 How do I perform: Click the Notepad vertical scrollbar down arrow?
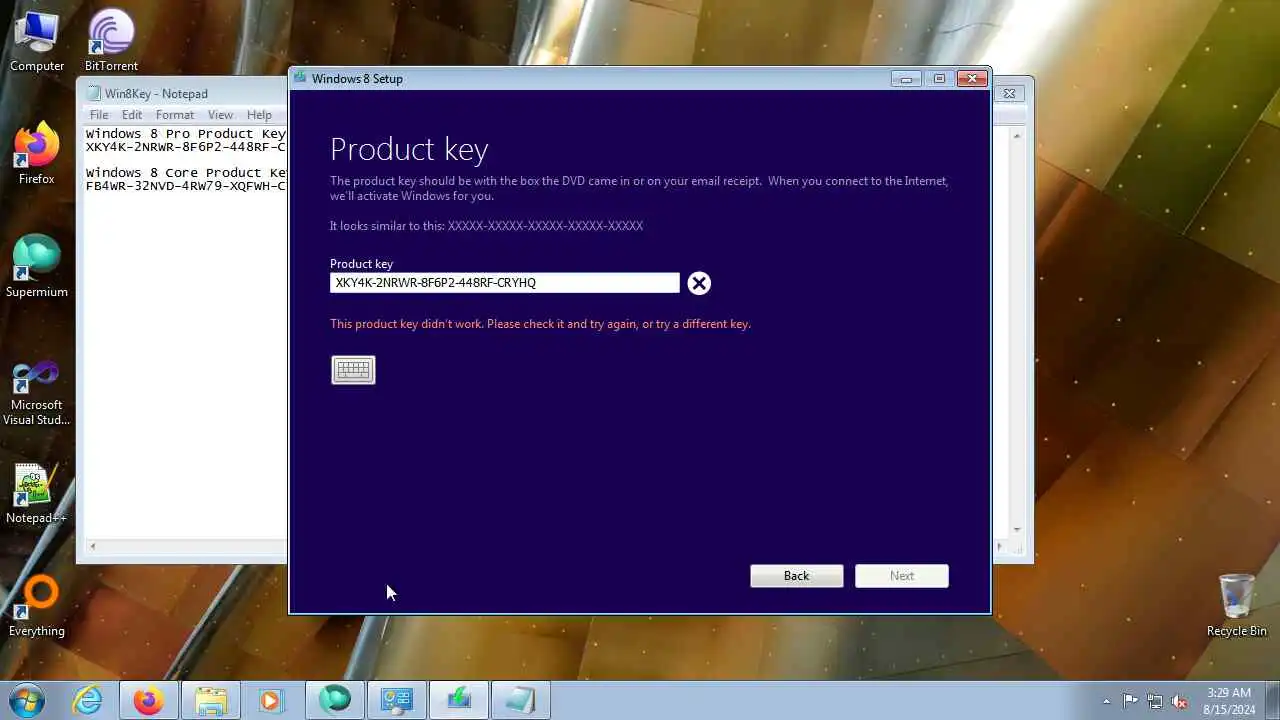[1017, 530]
